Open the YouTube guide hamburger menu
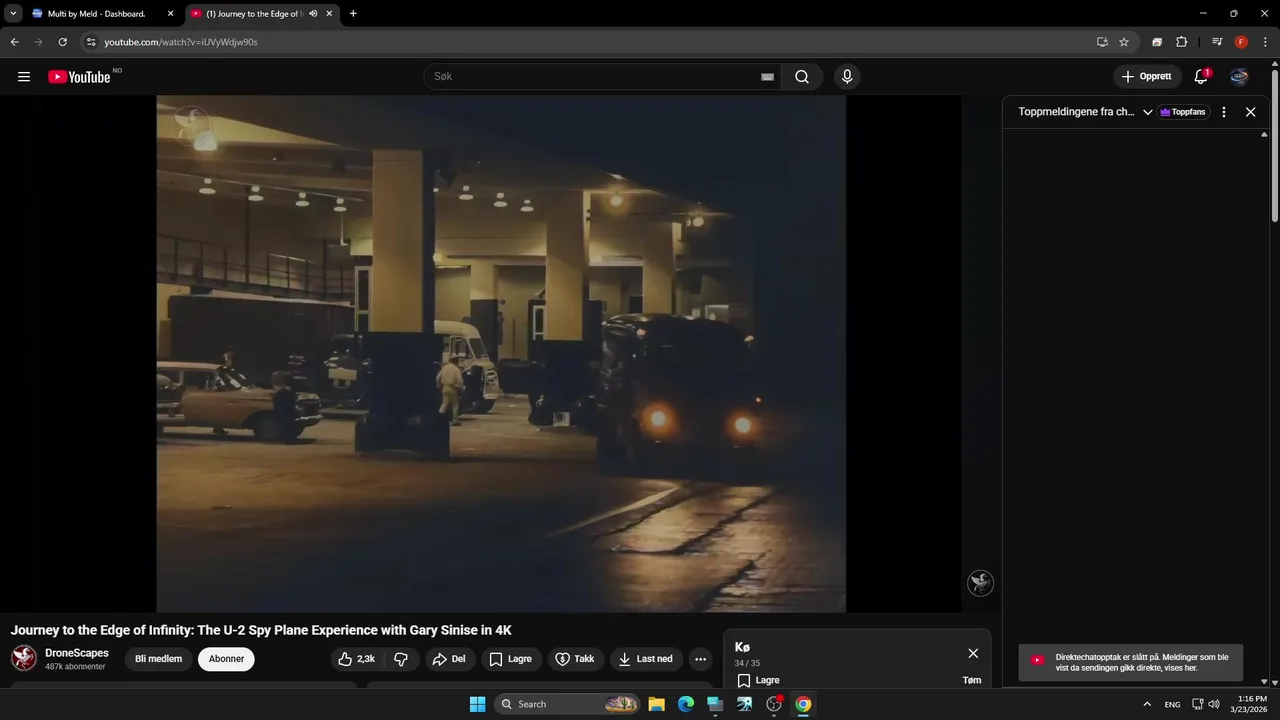Screen dimensions: 1280x720 pyautogui.click(x=24, y=77)
